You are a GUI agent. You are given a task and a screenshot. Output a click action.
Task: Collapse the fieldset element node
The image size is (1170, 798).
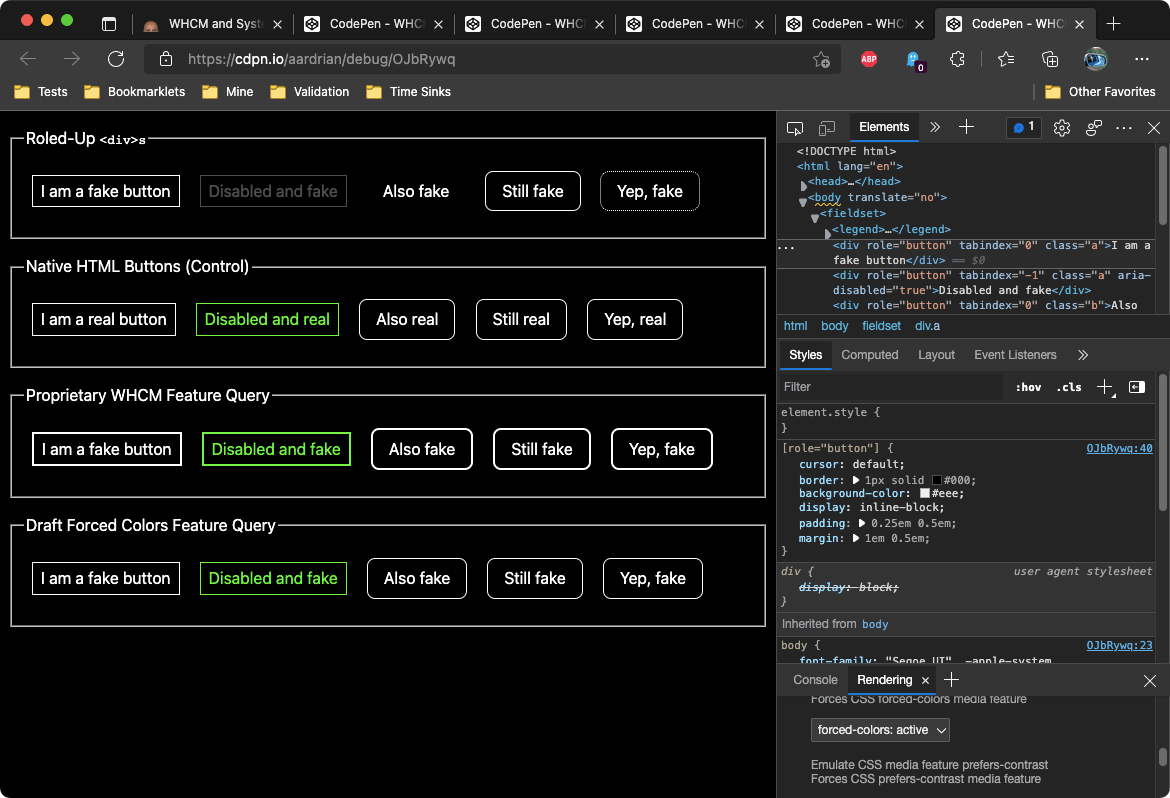[815, 217]
